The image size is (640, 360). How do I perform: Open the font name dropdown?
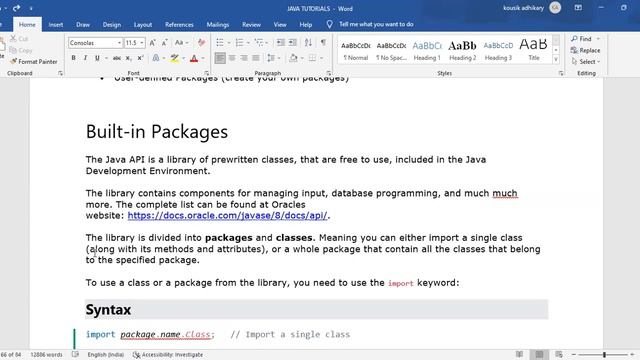(x=119, y=43)
